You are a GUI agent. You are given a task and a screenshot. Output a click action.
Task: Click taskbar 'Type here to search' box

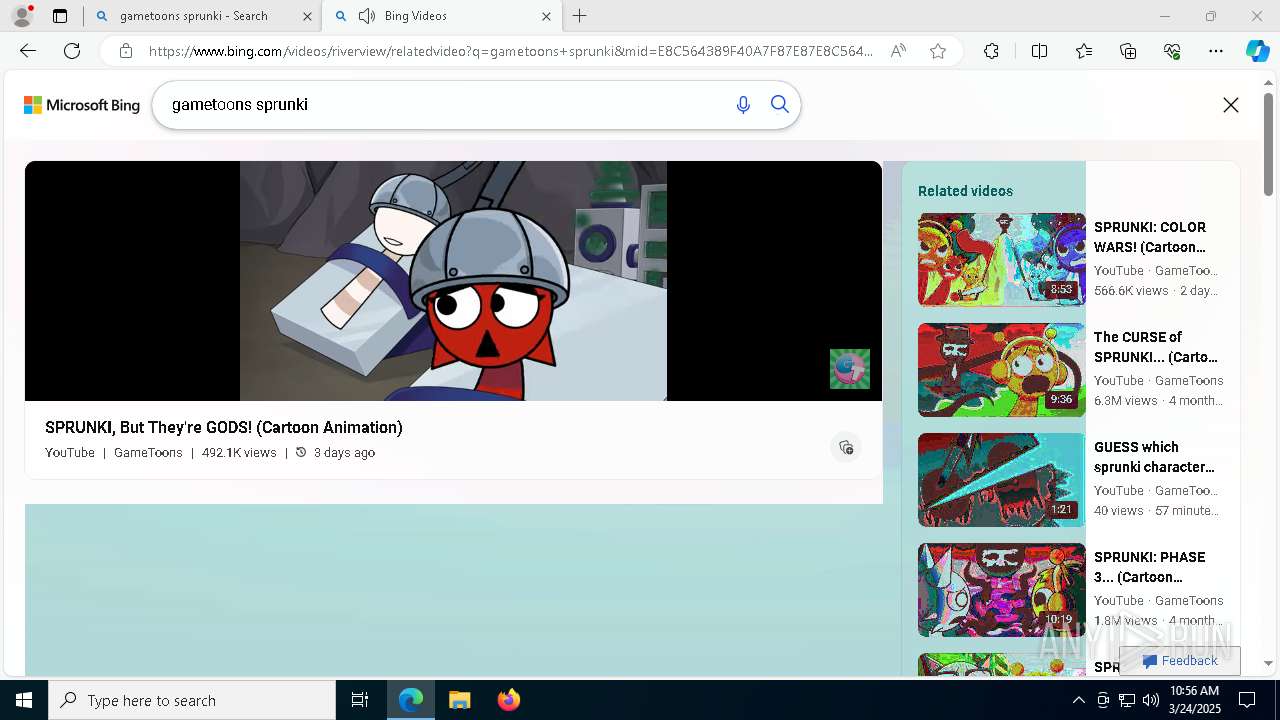192,700
